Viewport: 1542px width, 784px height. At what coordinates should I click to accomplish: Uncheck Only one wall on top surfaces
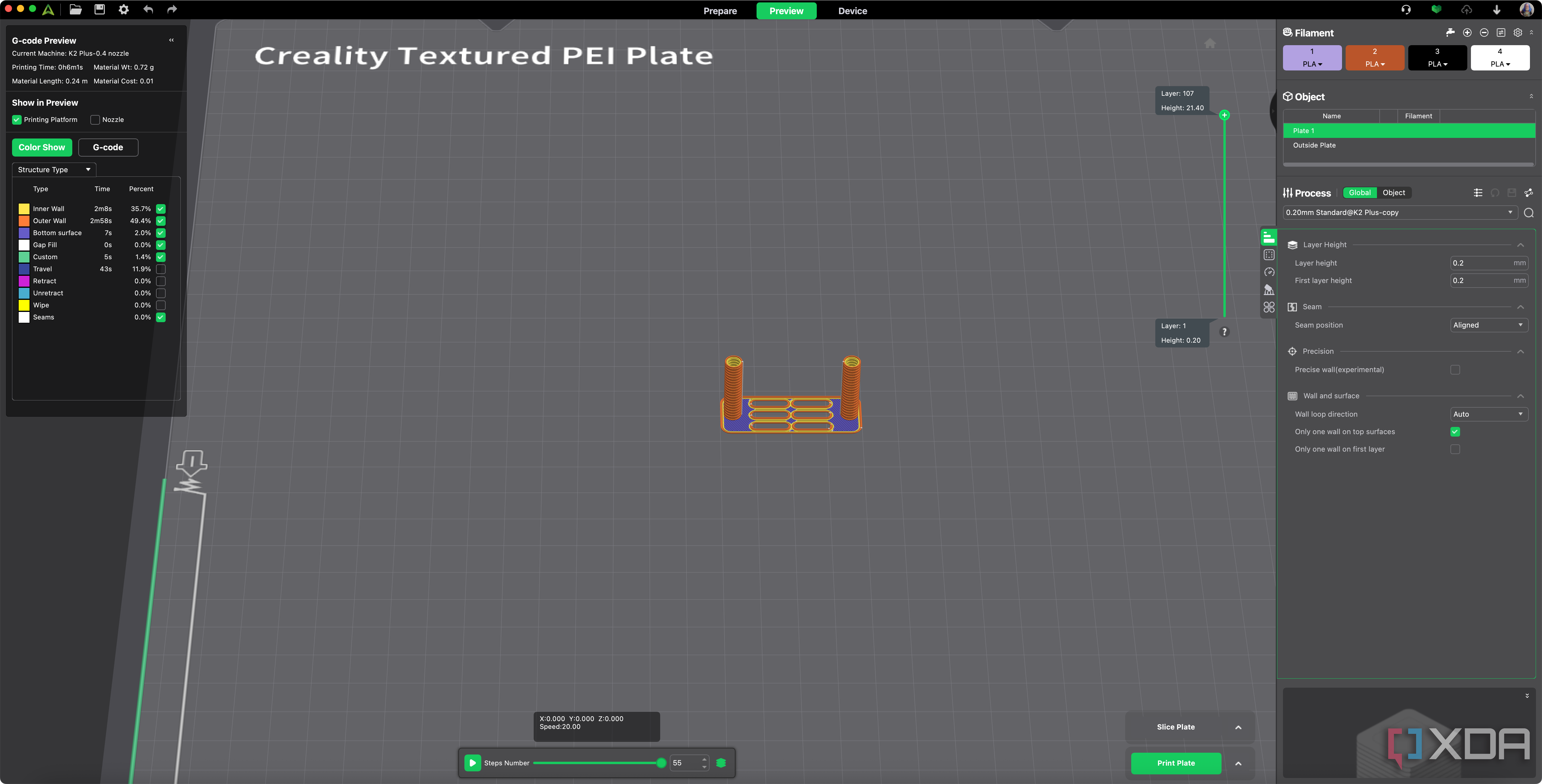[1455, 432]
